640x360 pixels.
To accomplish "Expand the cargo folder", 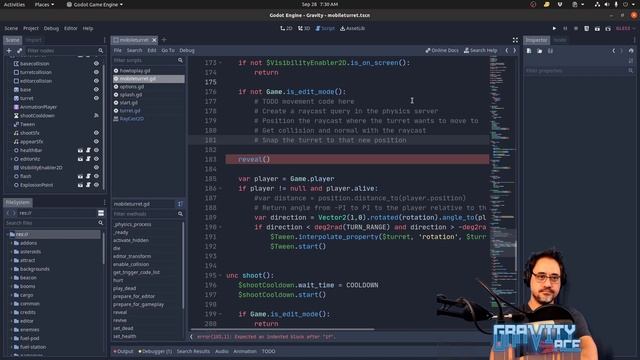I will [x=11, y=295].
